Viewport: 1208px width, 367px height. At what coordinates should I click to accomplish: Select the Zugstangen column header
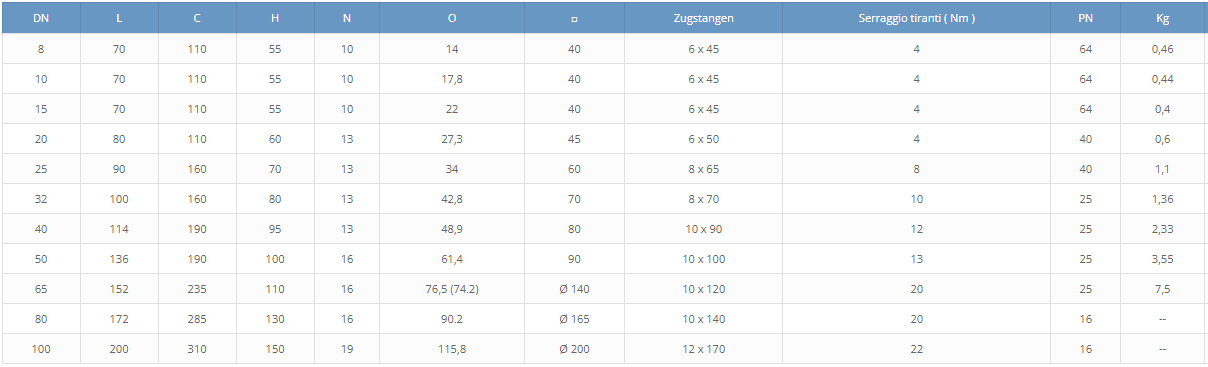coord(703,18)
